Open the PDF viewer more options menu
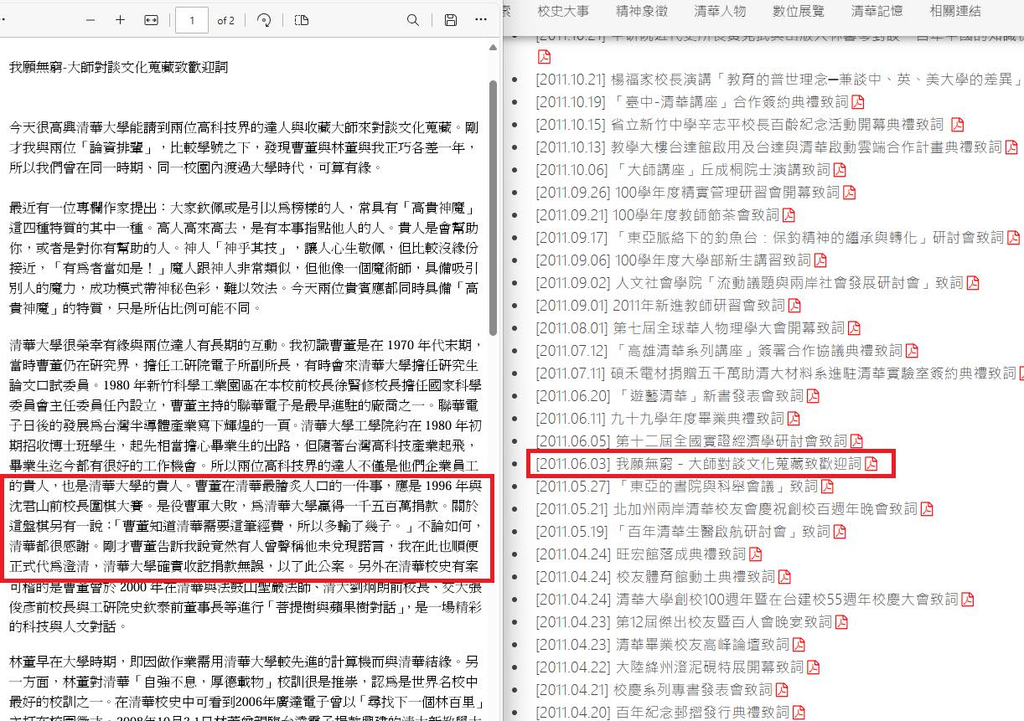The width and height of the screenshot is (1024, 721). pos(481,20)
